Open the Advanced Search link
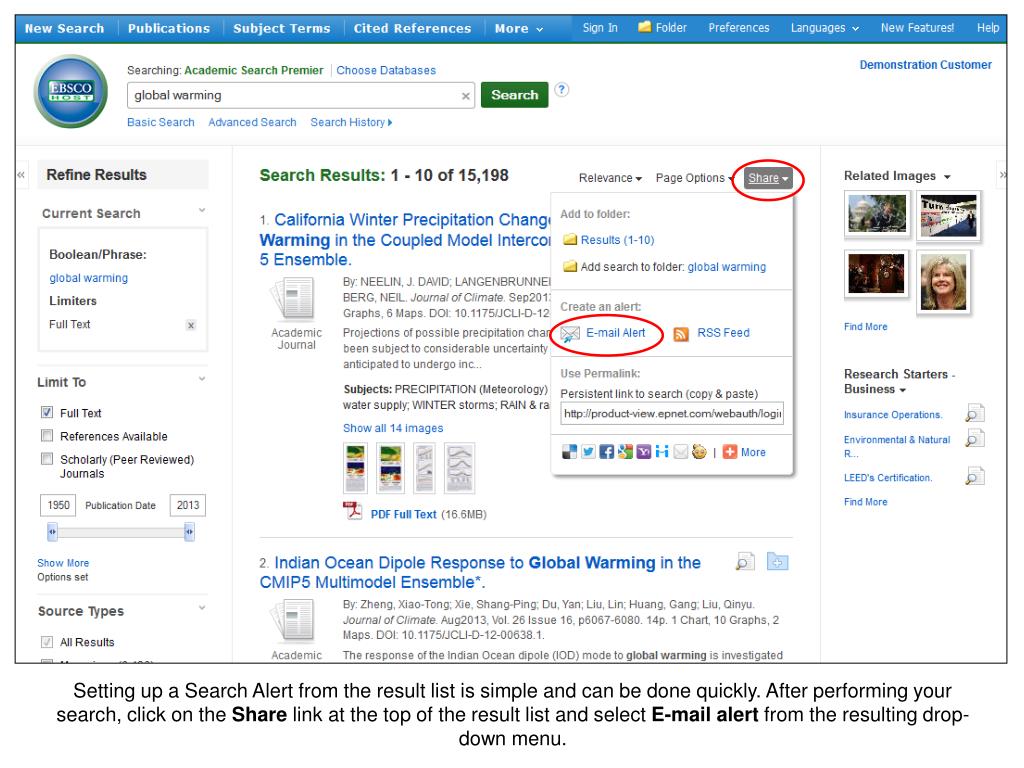Image resolution: width=1024 pixels, height=768 pixels. click(x=252, y=122)
